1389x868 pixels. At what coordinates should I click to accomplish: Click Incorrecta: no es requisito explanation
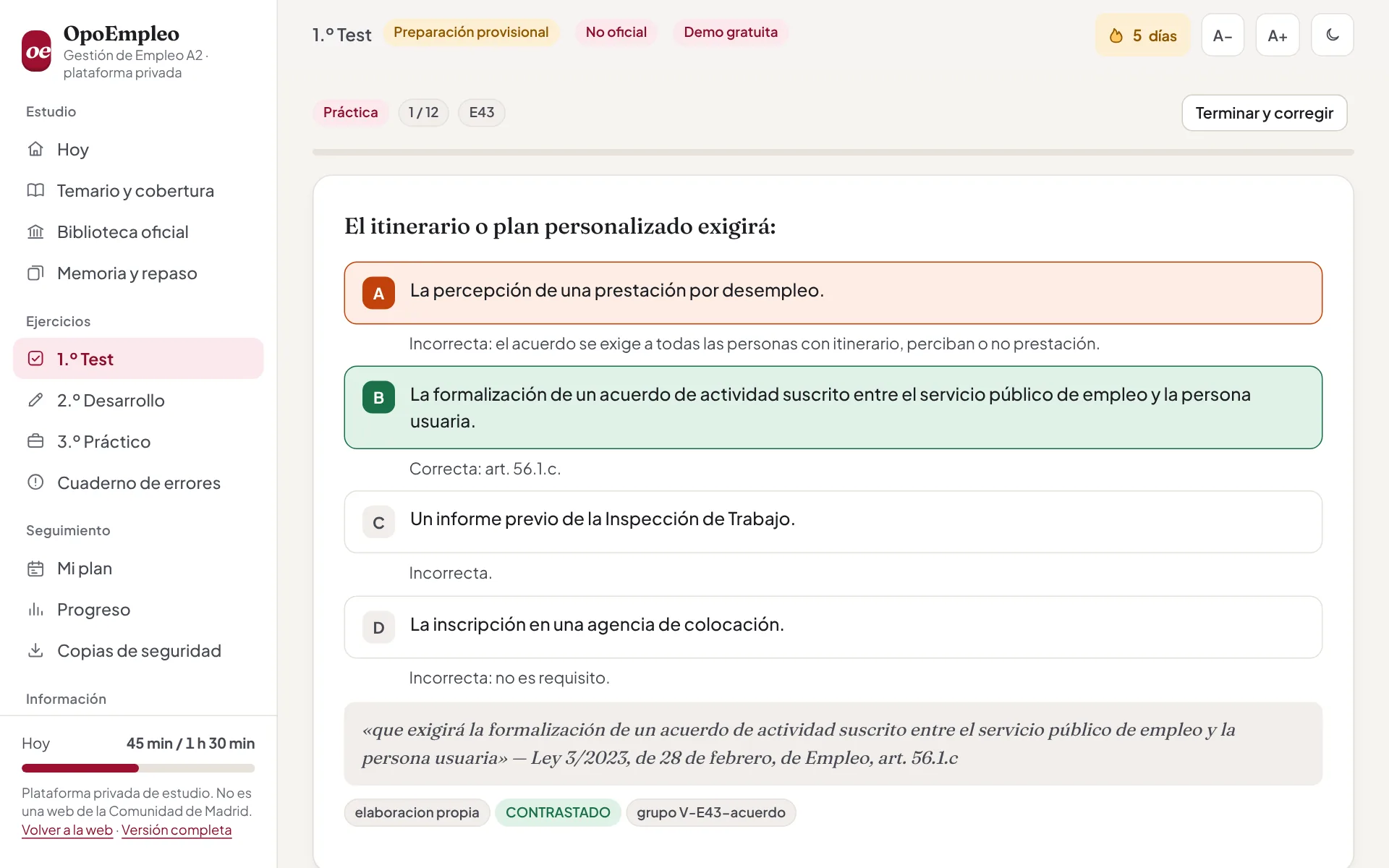coord(509,678)
